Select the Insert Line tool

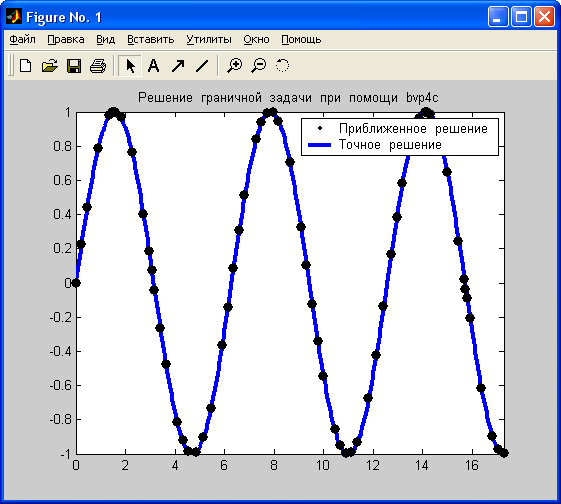point(202,66)
